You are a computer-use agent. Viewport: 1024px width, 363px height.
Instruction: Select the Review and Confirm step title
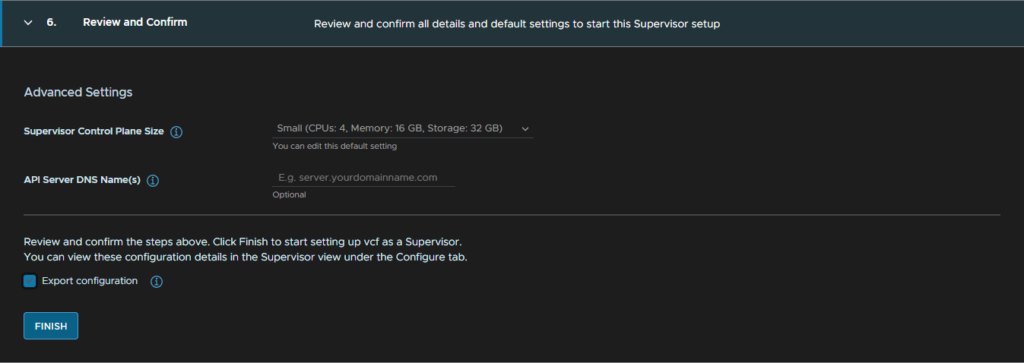coord(135,22)
